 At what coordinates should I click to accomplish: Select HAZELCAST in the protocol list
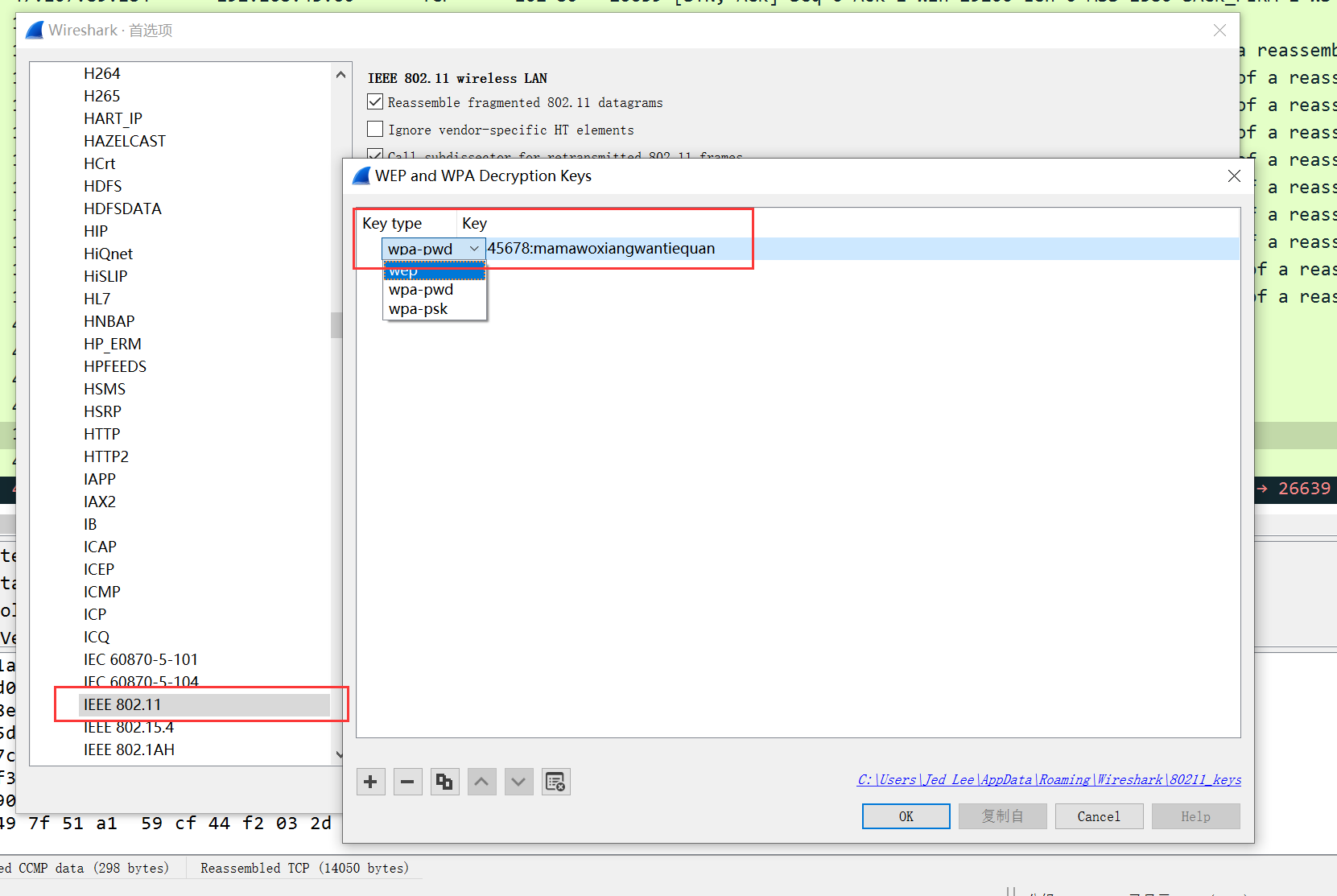[125, 141]
